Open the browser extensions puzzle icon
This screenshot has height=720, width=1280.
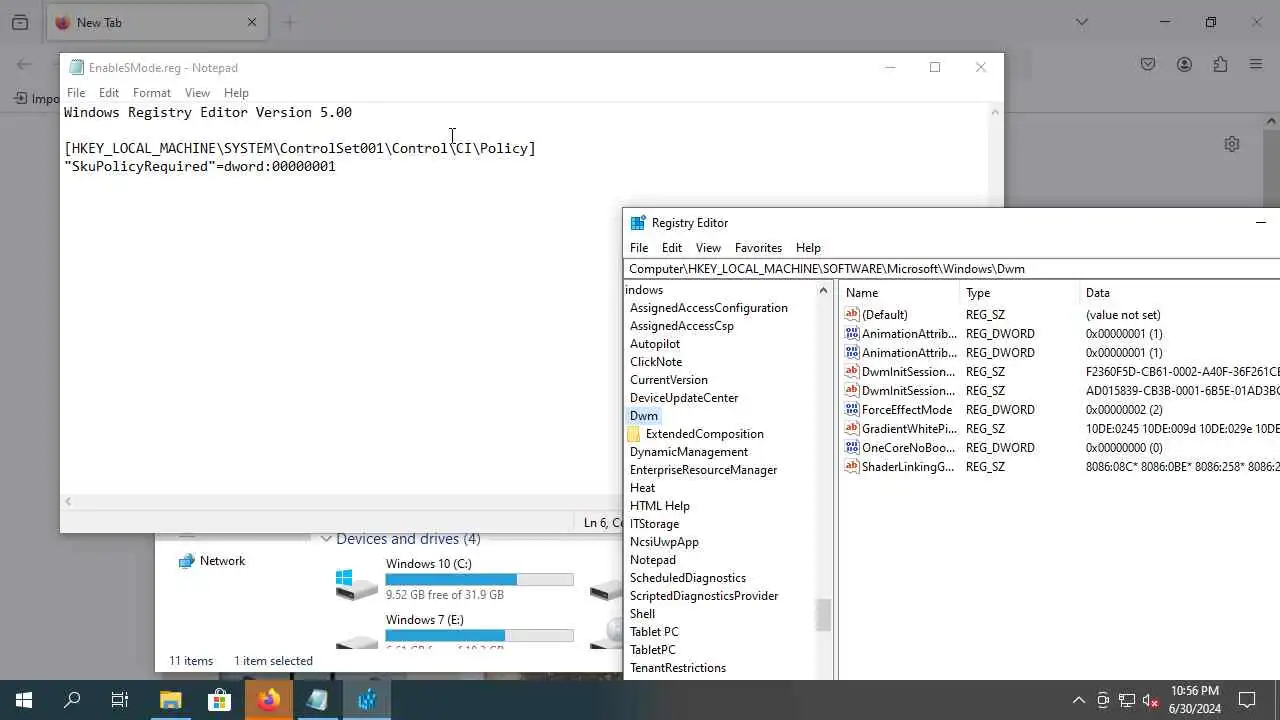pyautogui.click(x=1220, y=64)
